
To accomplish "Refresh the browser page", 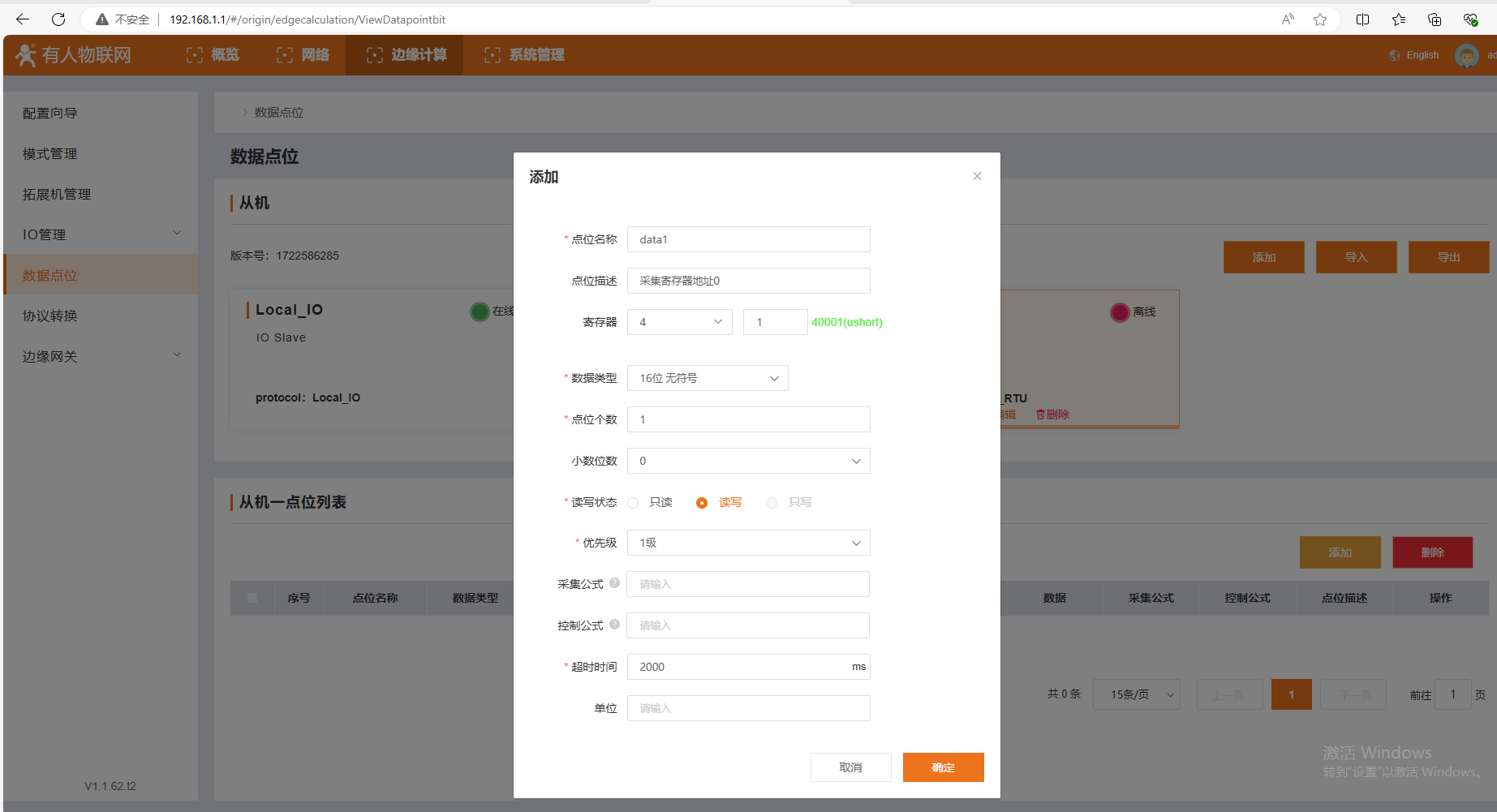I will pos(58,19).
